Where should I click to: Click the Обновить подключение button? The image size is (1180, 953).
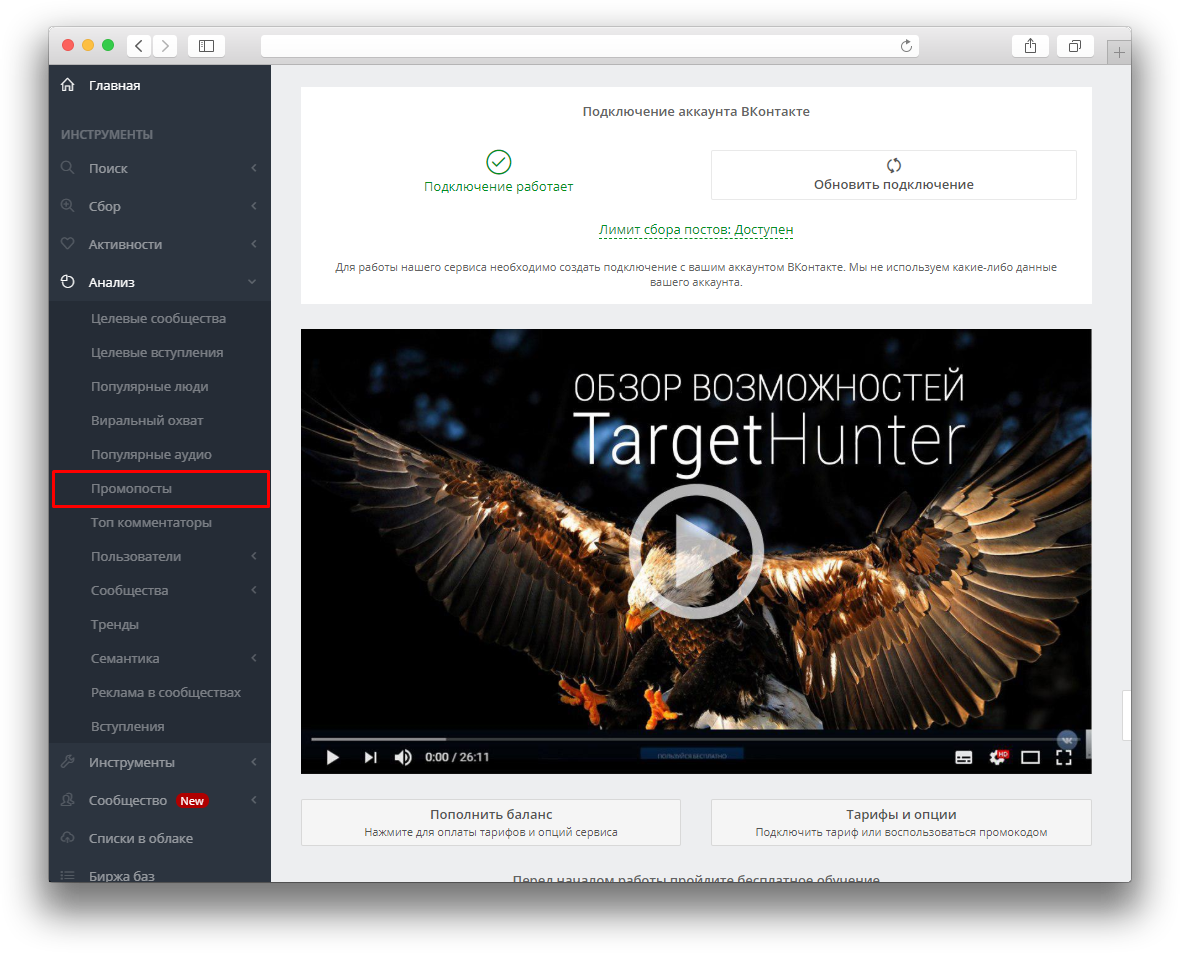893,175
